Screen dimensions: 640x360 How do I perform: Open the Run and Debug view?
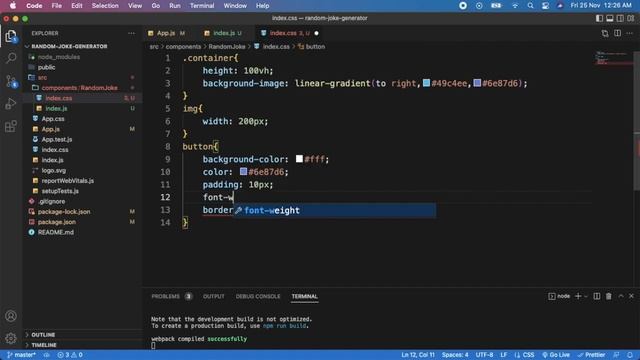coord(11,104)
